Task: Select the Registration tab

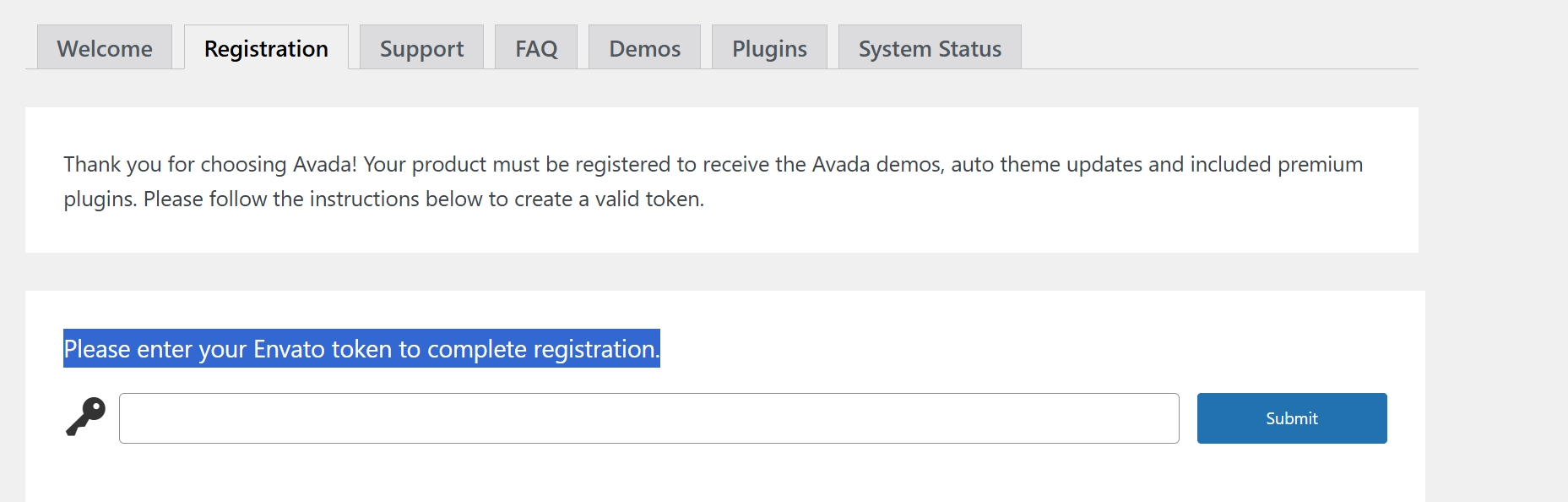Action: point(266,48)
